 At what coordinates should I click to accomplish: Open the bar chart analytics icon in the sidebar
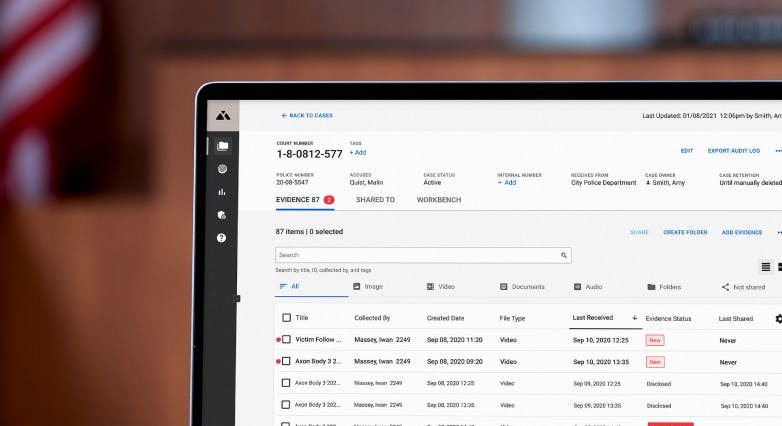222,192
